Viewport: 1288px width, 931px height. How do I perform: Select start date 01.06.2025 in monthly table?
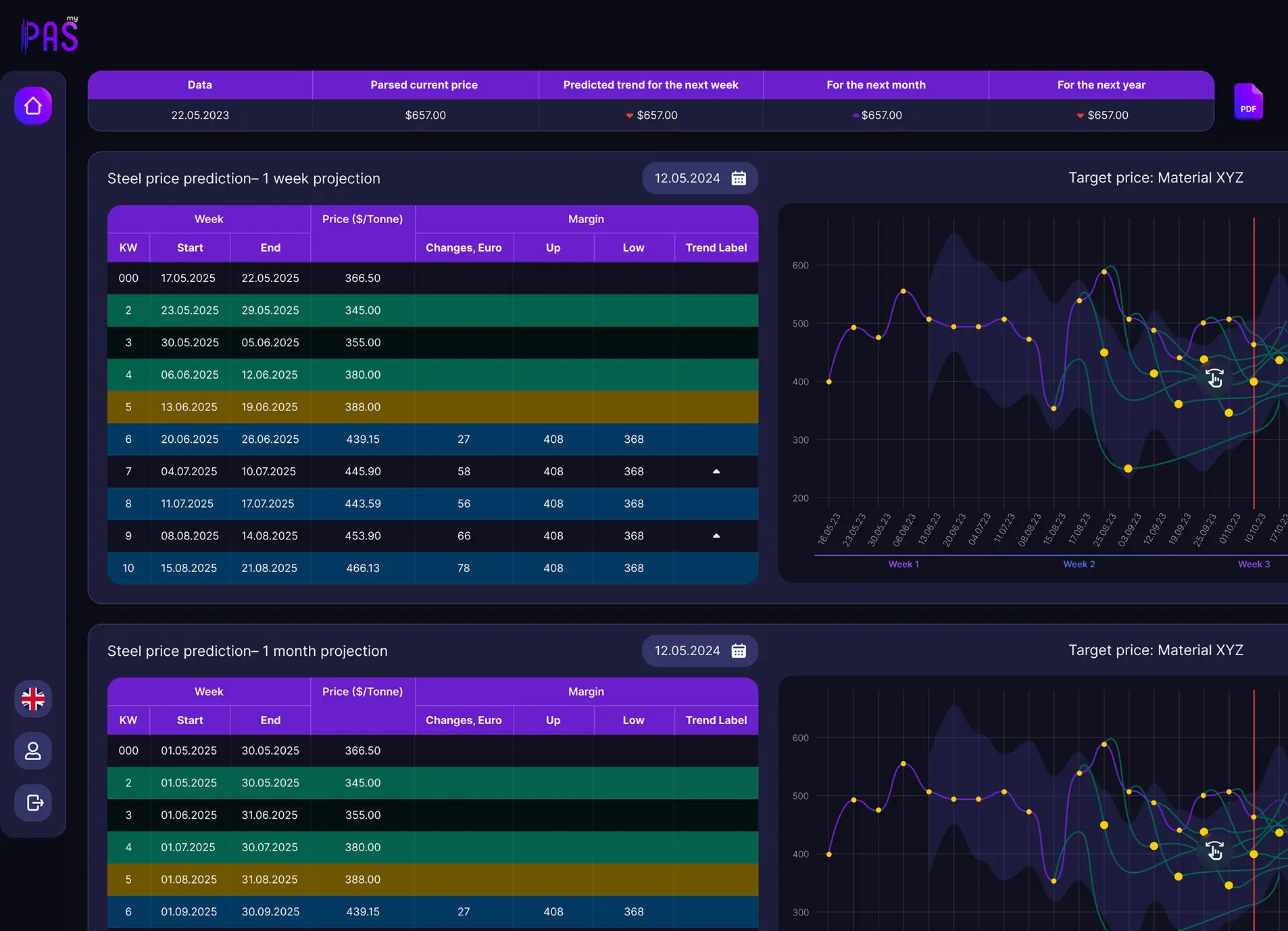[x=189, y=815]
